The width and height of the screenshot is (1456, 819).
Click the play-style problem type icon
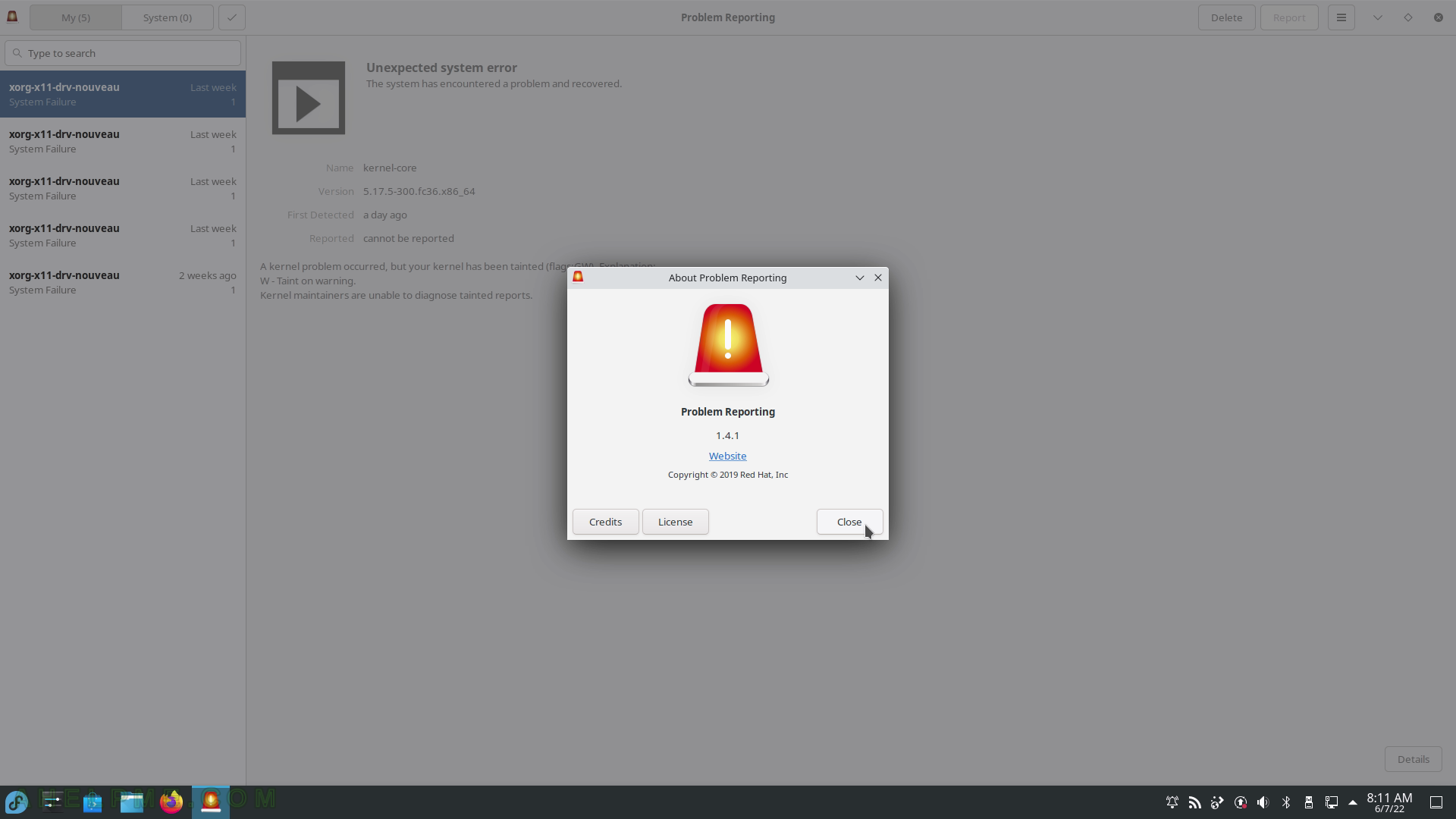[x=309, y=98]
